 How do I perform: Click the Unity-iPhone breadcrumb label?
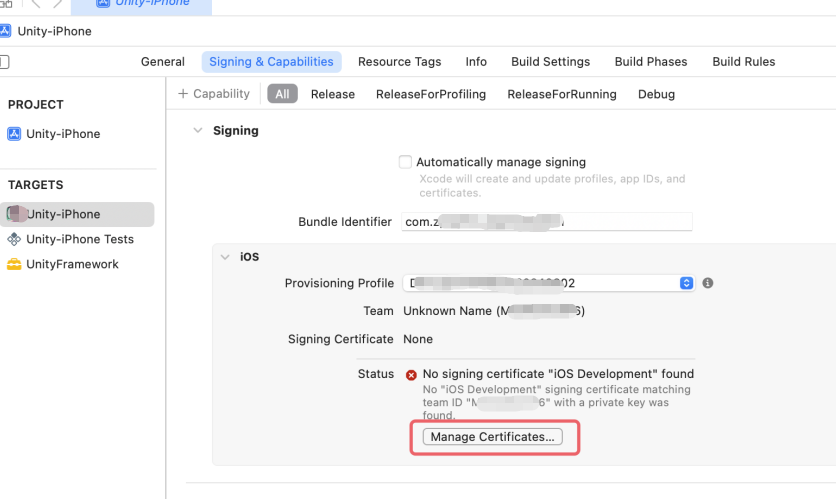pyautogui.click(x=54, y=31)
